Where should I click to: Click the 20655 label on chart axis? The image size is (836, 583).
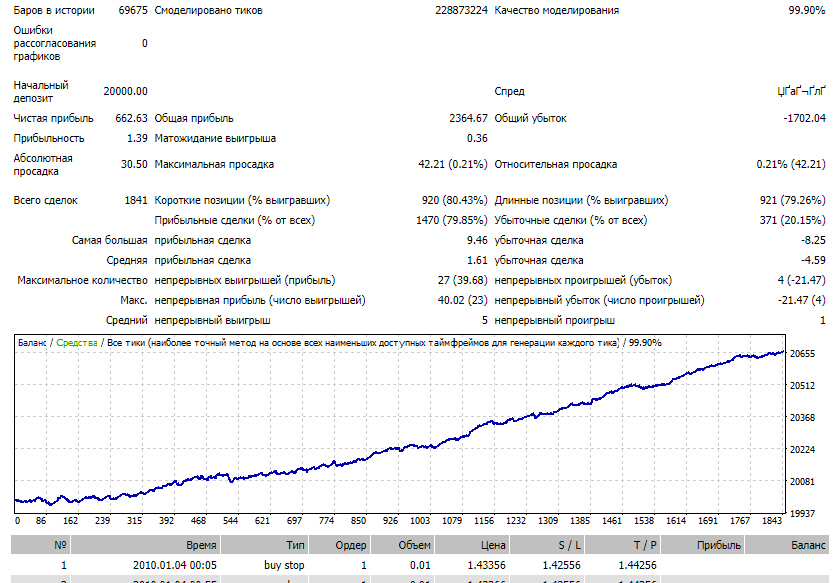(802, 354)
